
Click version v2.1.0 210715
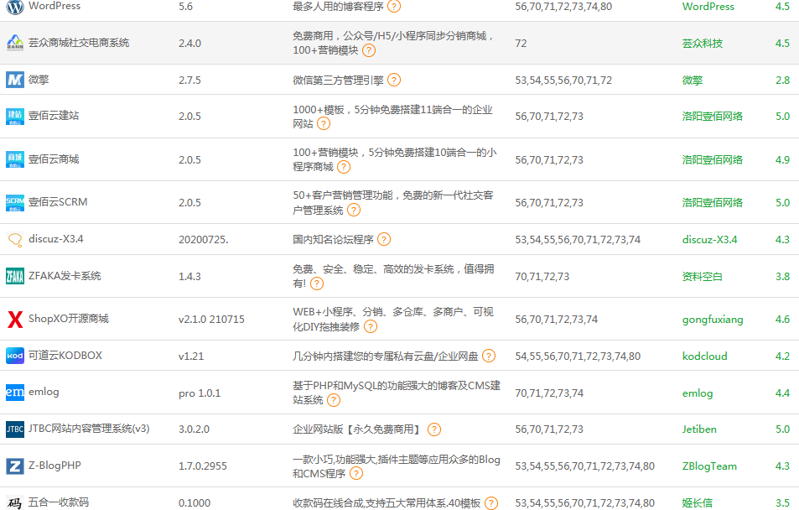pyautogui.click(x=211, y=319)
